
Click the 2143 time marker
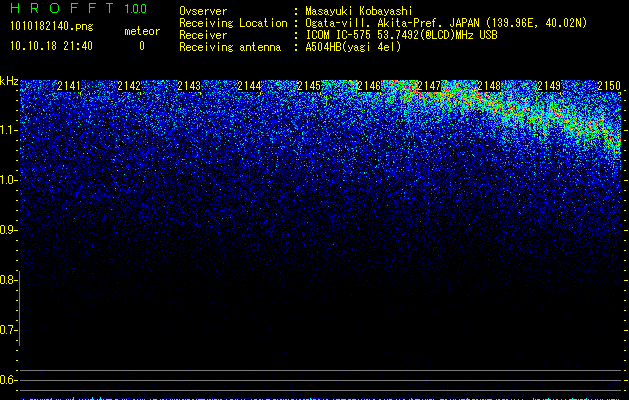coord(189,86)
